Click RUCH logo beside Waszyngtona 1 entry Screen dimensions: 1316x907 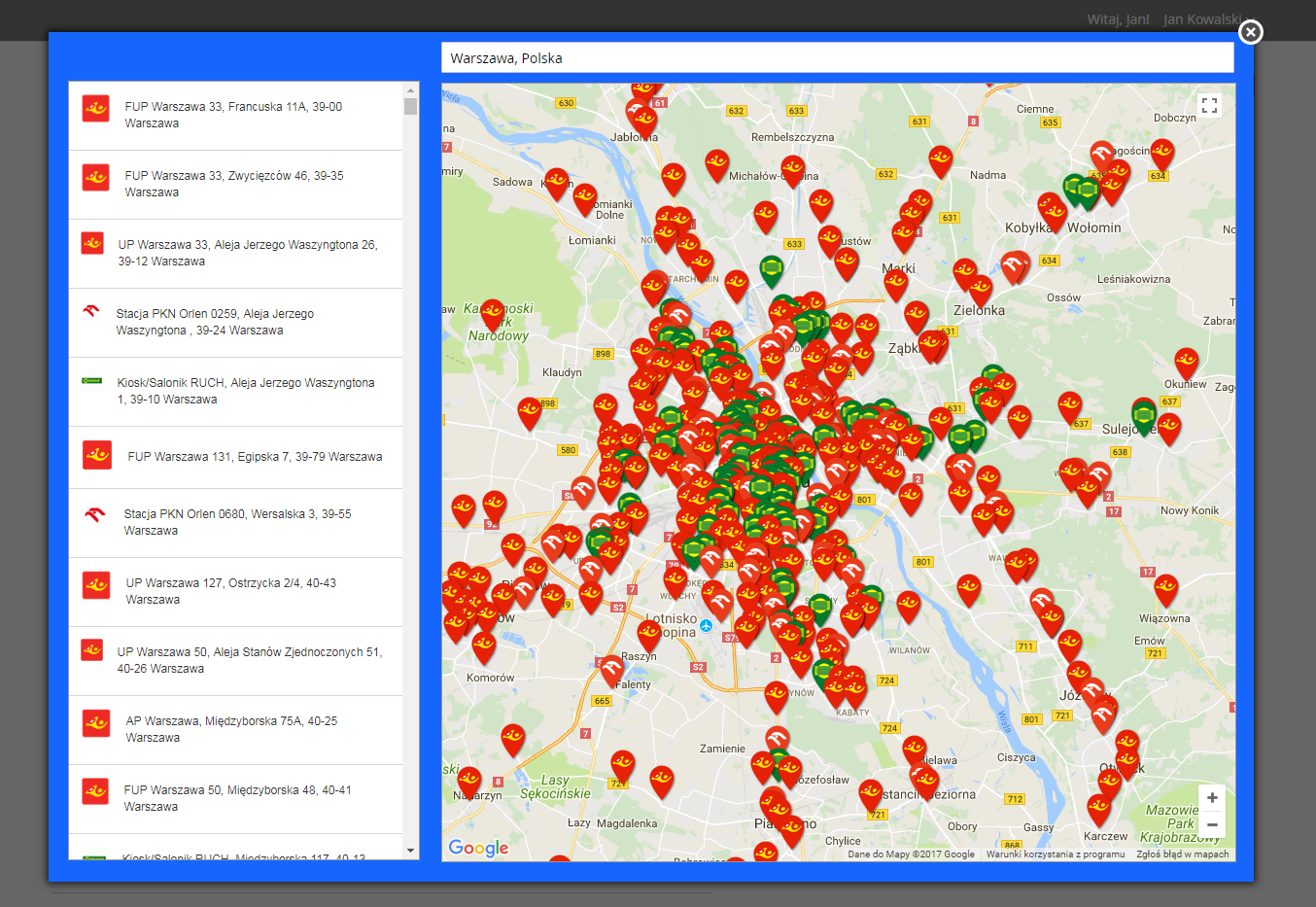coord(91,381)
